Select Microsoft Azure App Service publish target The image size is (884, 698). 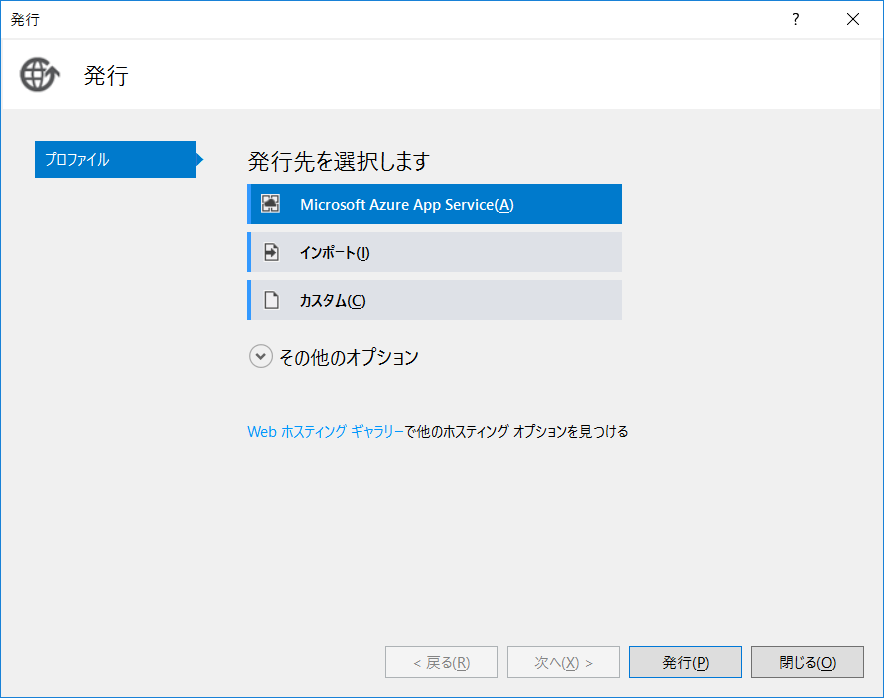(x=434, y=204)
